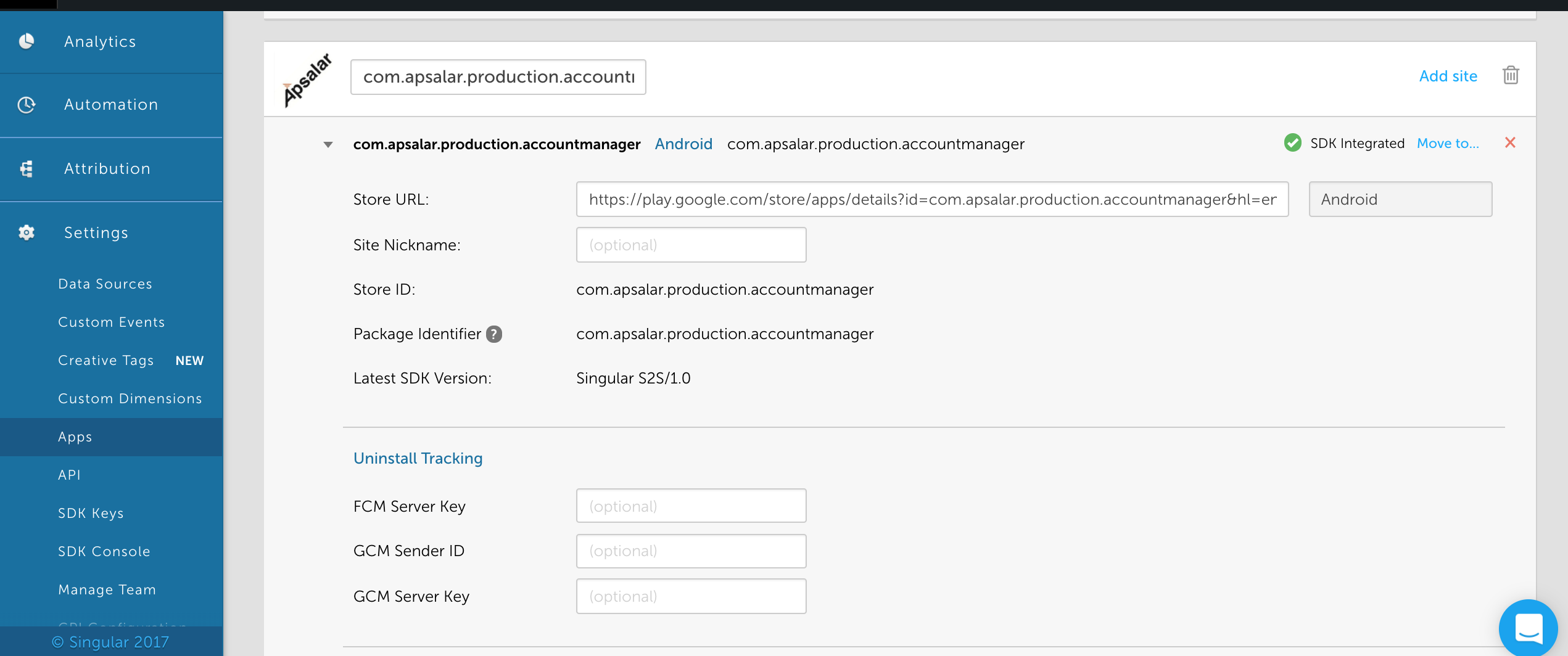Click the Singular S2S/1.0 version text
The image size is (1568, 656).
(x=633, y=378)
